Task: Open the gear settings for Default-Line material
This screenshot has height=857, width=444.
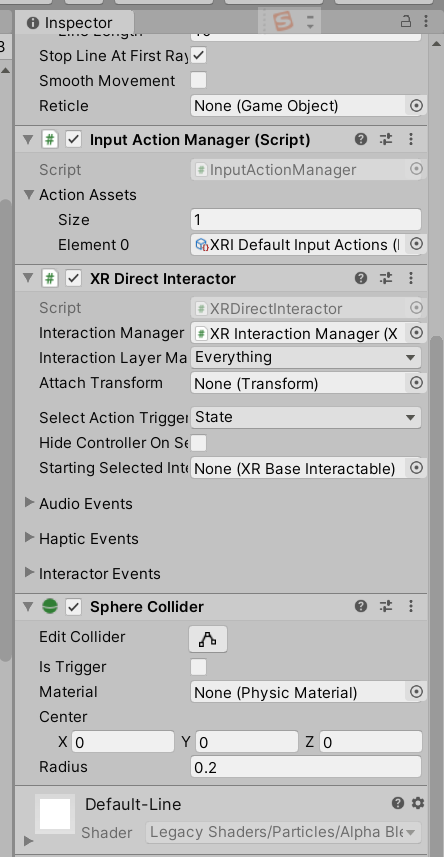Action: (x=418, y=803)
